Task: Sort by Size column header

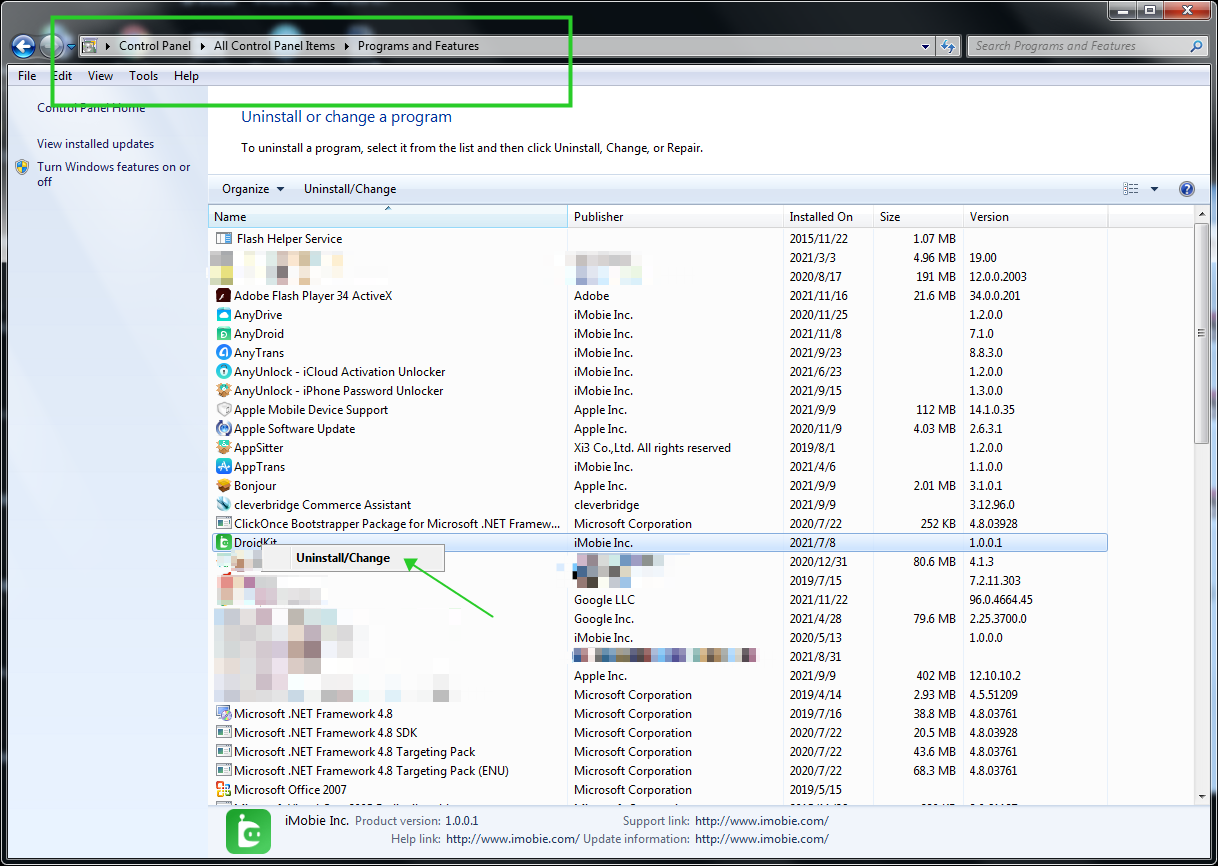Action: click(x=918, y=217)
